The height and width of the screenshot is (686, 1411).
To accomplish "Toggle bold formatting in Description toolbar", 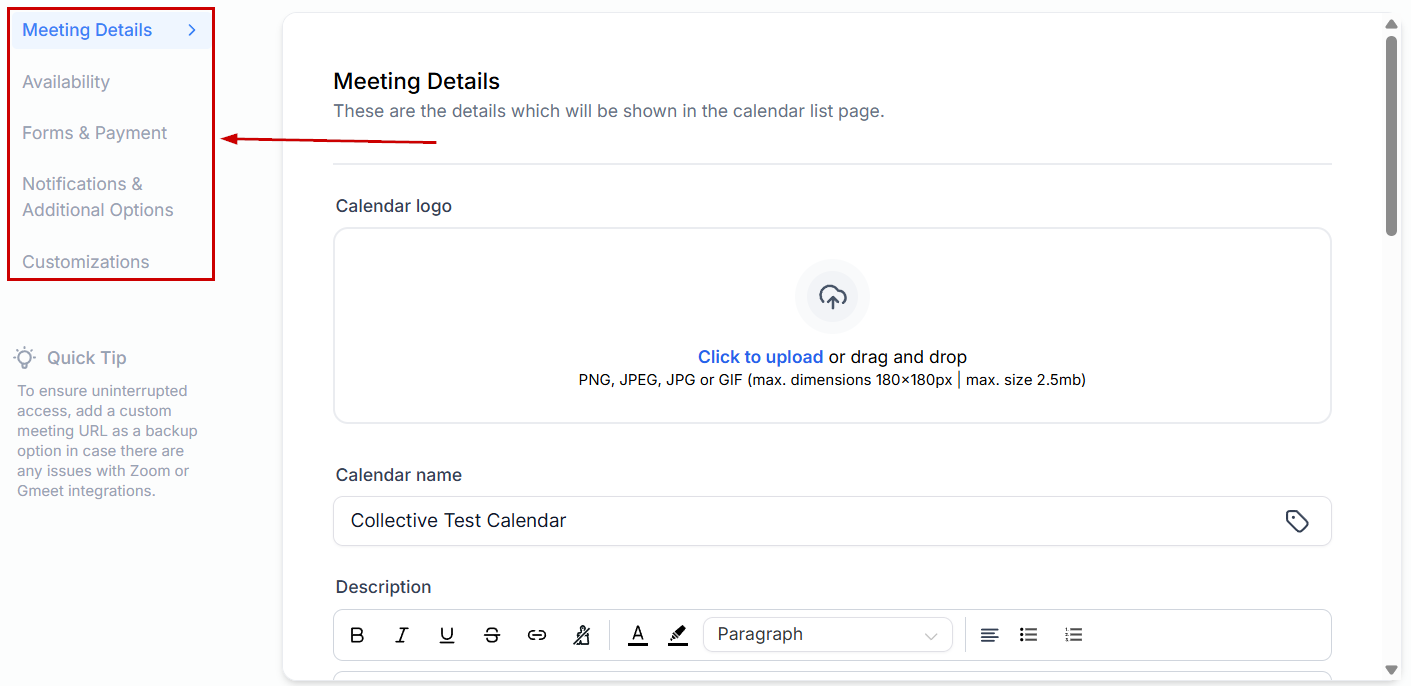I will tap(357, 635).
